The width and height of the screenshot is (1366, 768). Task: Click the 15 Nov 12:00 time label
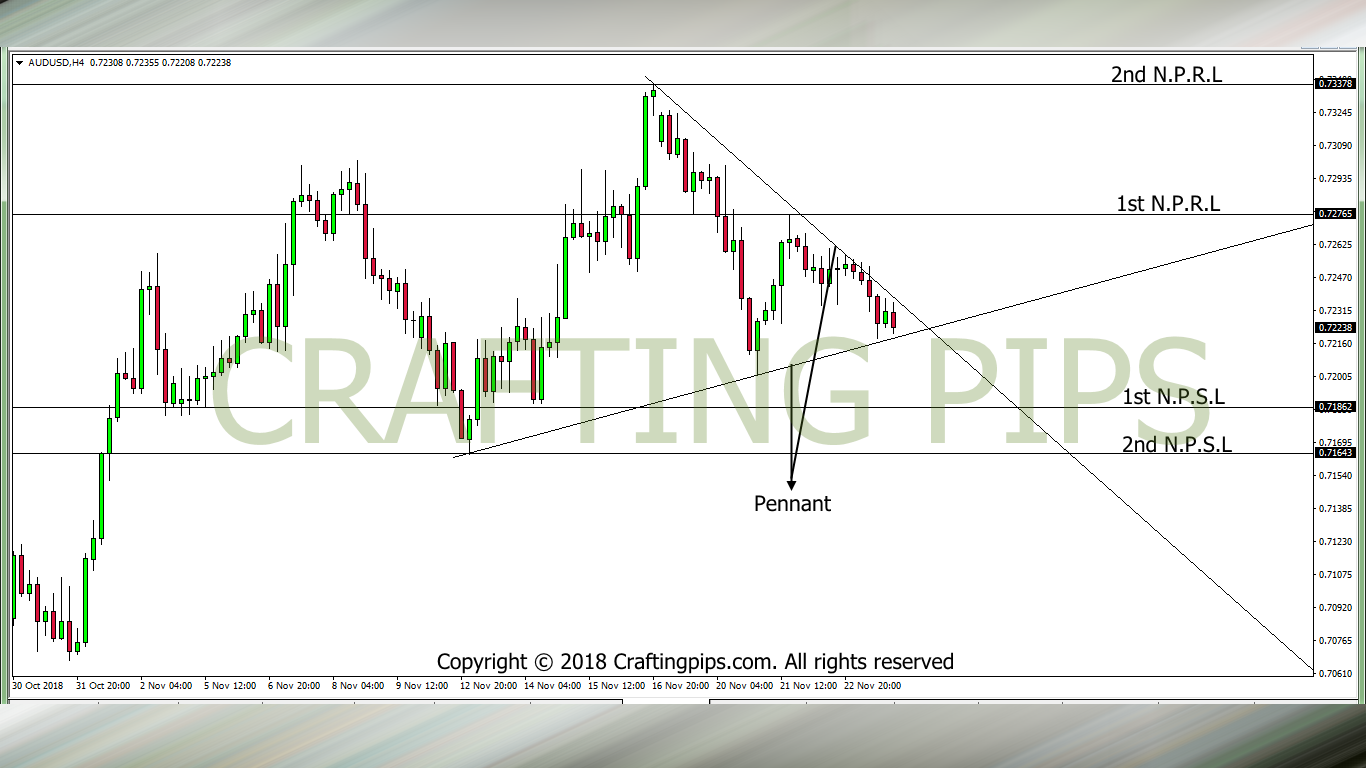tap(617, 686)
